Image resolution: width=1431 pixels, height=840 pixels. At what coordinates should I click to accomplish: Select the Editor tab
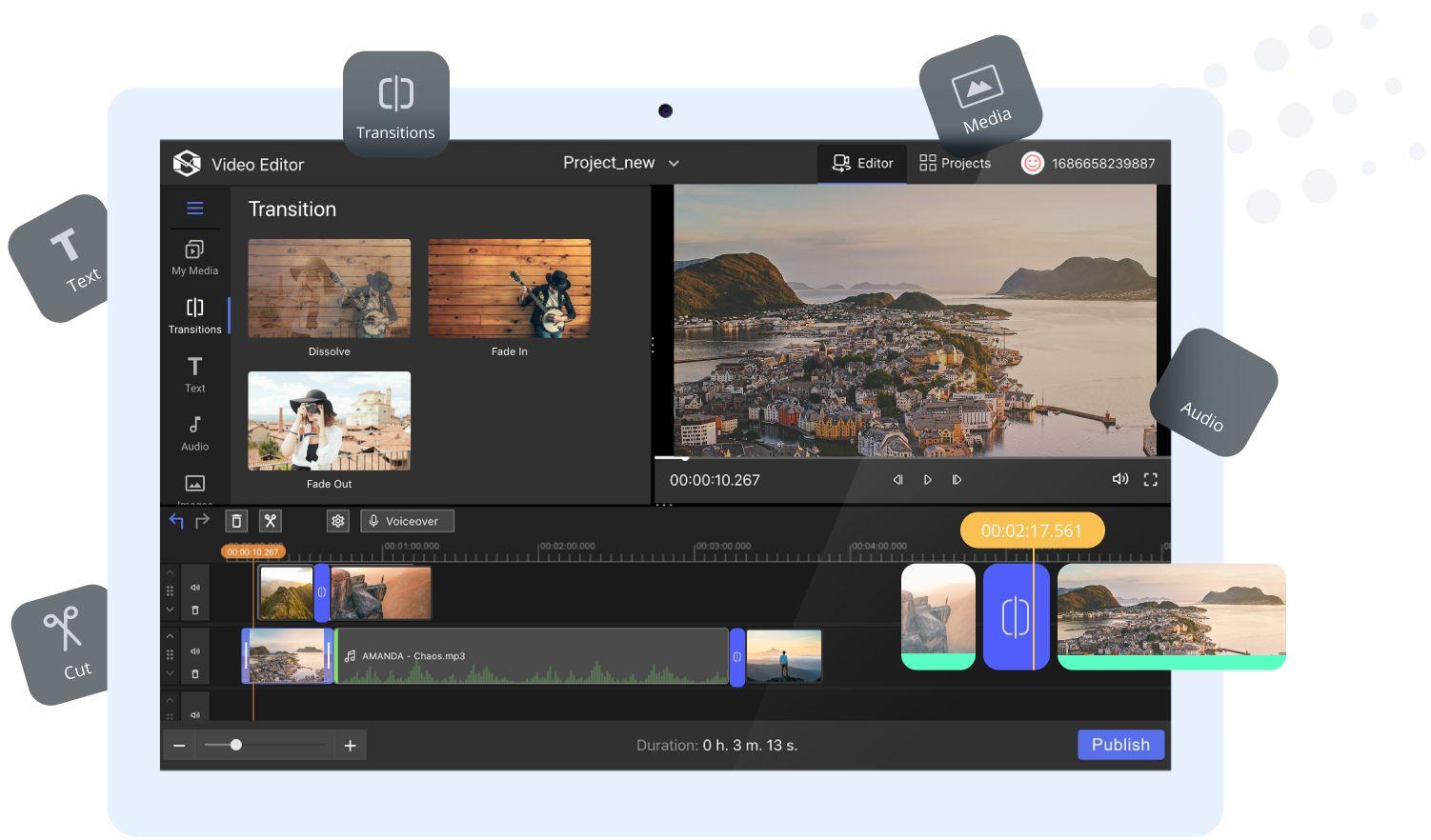862,163
